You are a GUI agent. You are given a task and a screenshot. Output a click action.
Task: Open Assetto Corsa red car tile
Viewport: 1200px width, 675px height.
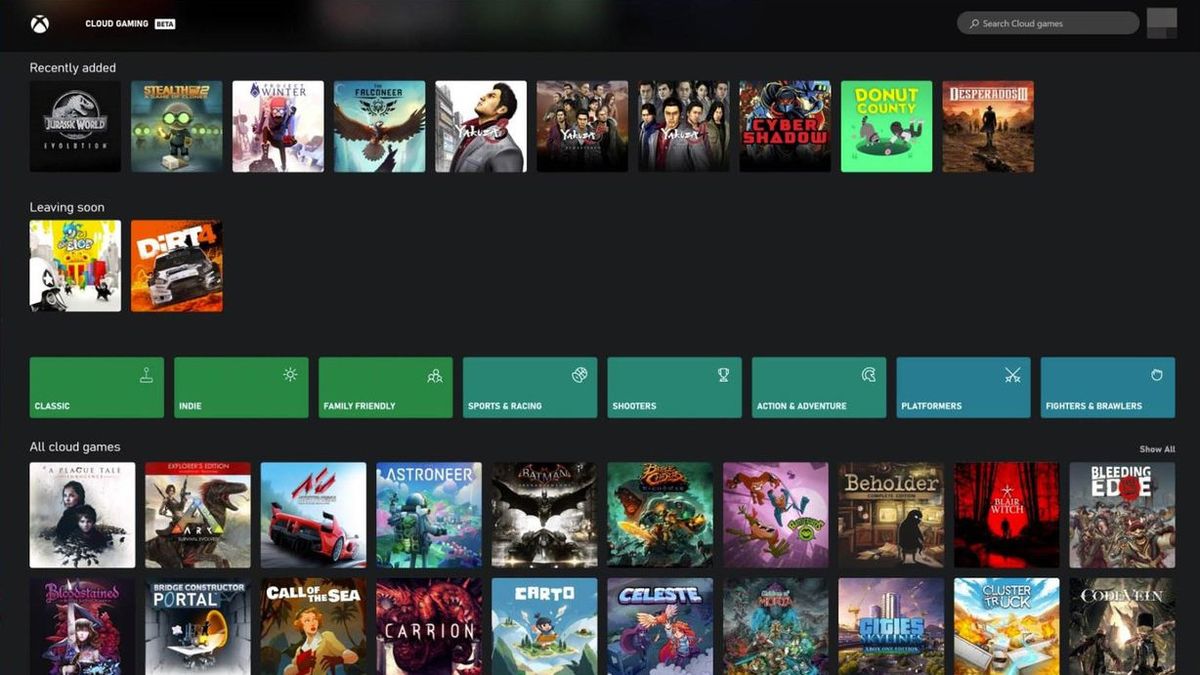tap(314, 515)
